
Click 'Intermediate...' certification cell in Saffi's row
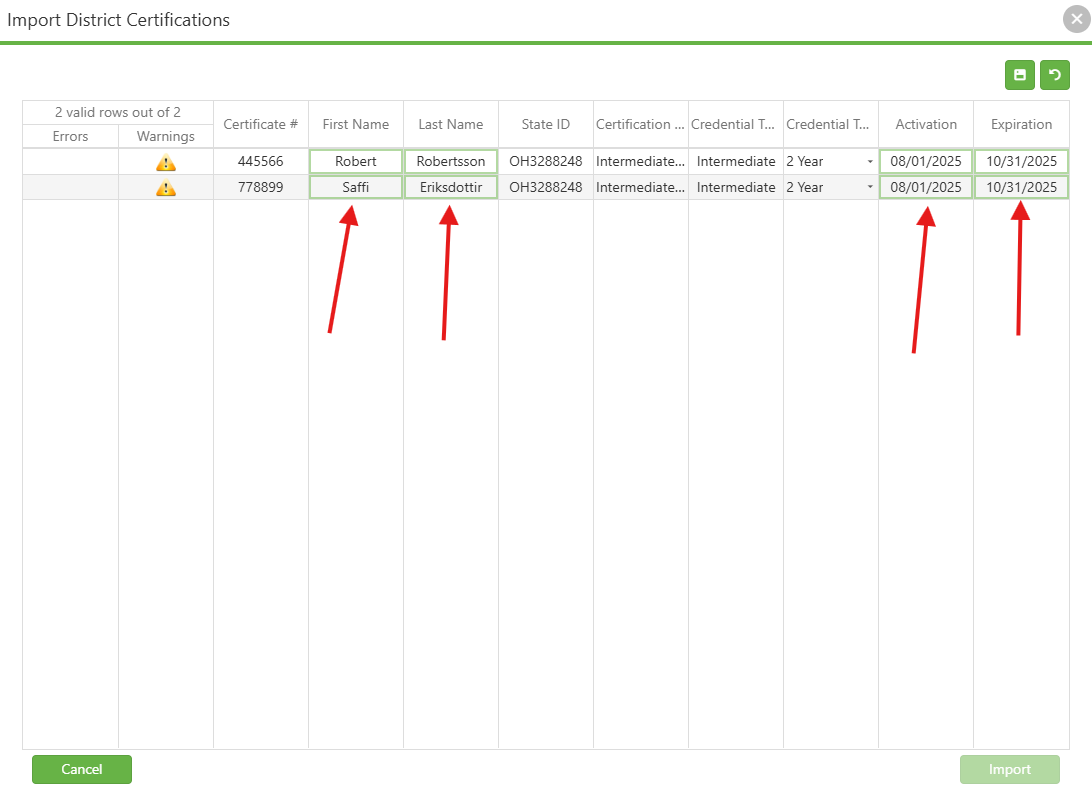pos(641,187)
